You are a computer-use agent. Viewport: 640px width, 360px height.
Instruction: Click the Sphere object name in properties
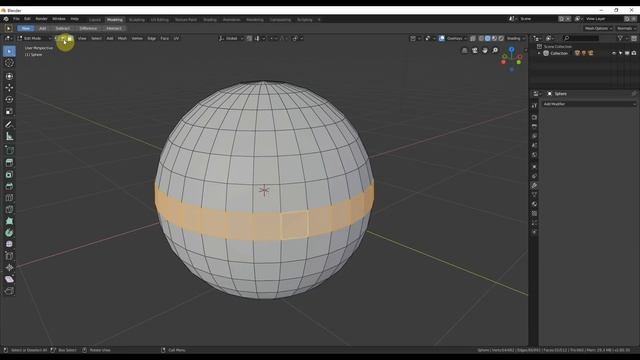[560, 94]
